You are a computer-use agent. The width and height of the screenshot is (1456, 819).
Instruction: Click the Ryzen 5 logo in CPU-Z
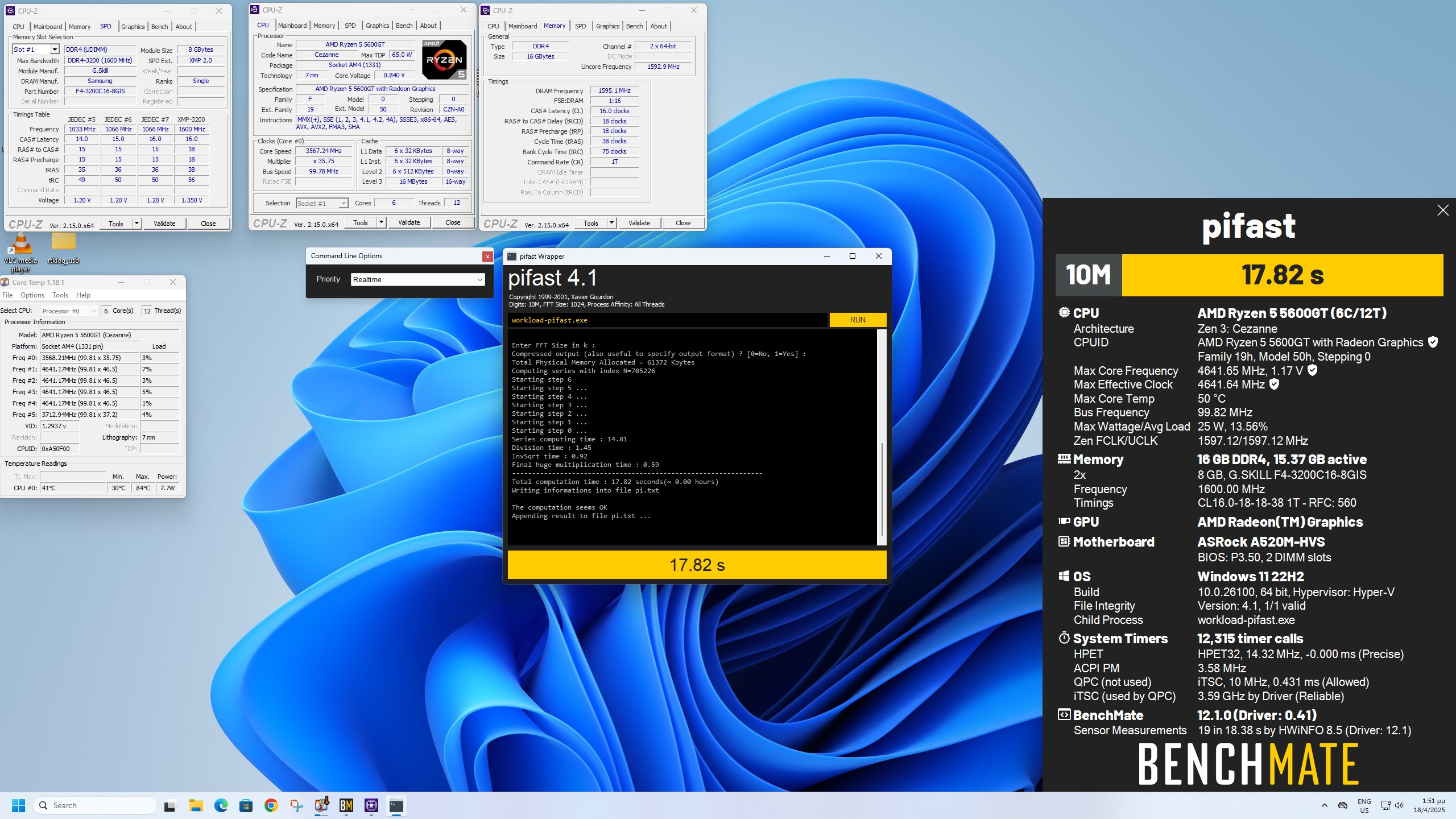tap(444, 59)
